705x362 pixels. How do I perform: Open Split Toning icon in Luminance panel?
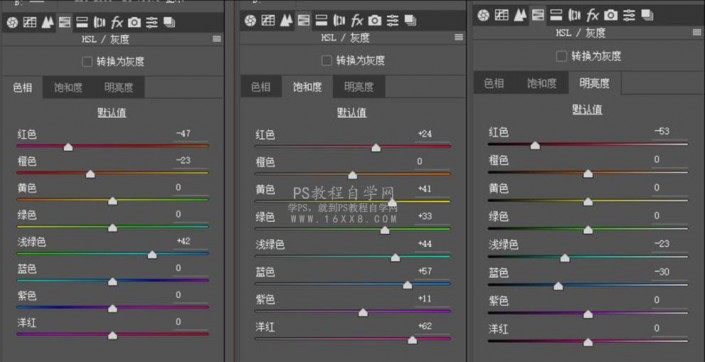point(556,15)
